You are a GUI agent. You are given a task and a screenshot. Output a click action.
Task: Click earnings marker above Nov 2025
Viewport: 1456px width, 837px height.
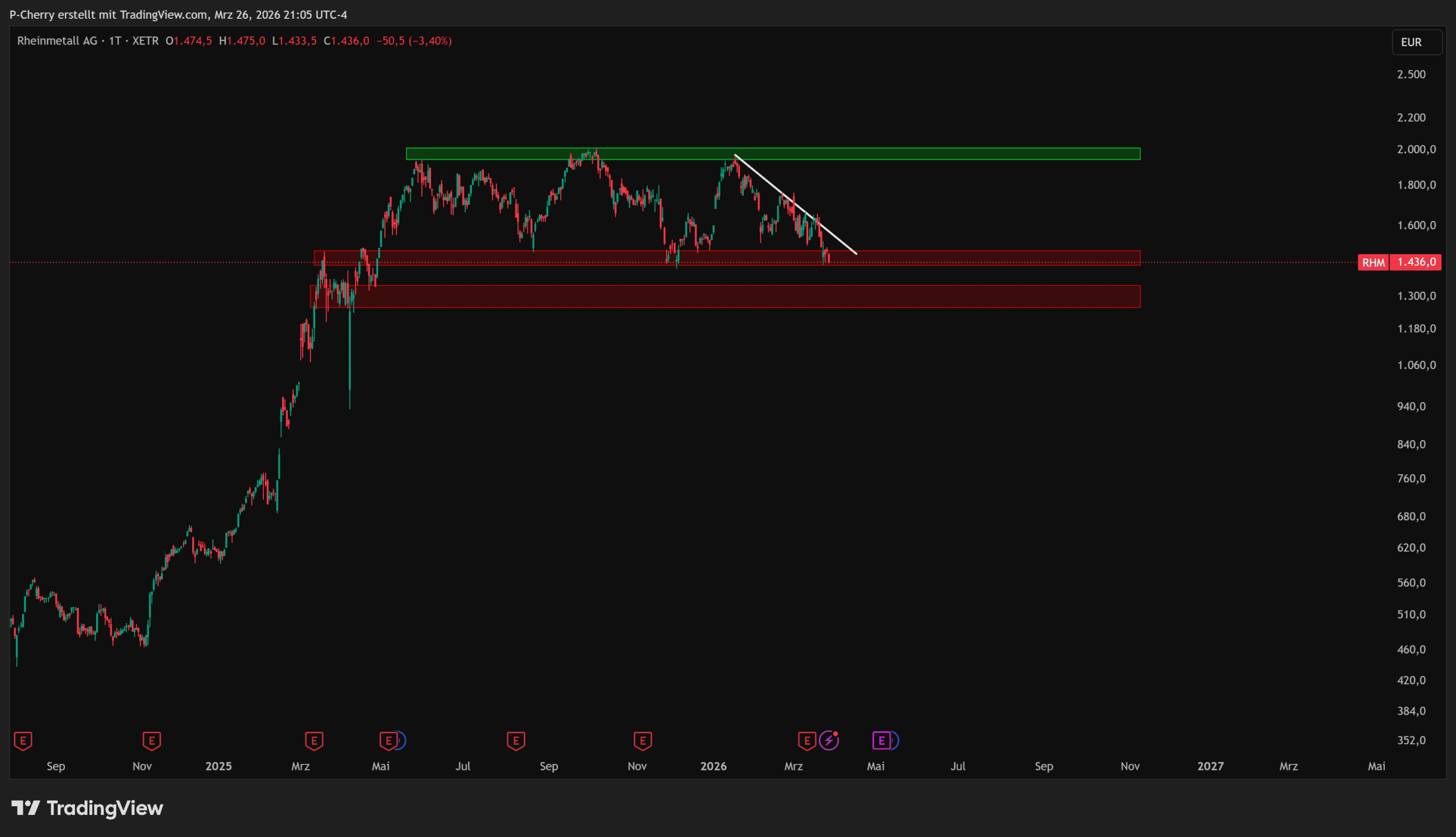tap(643, 740)
